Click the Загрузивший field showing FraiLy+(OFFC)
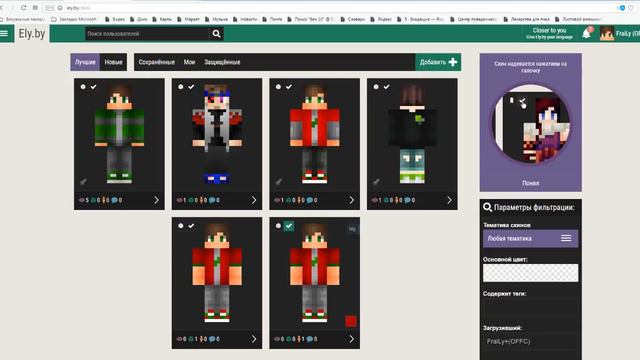This screenshot has height=360, width=640. [530, 341]
